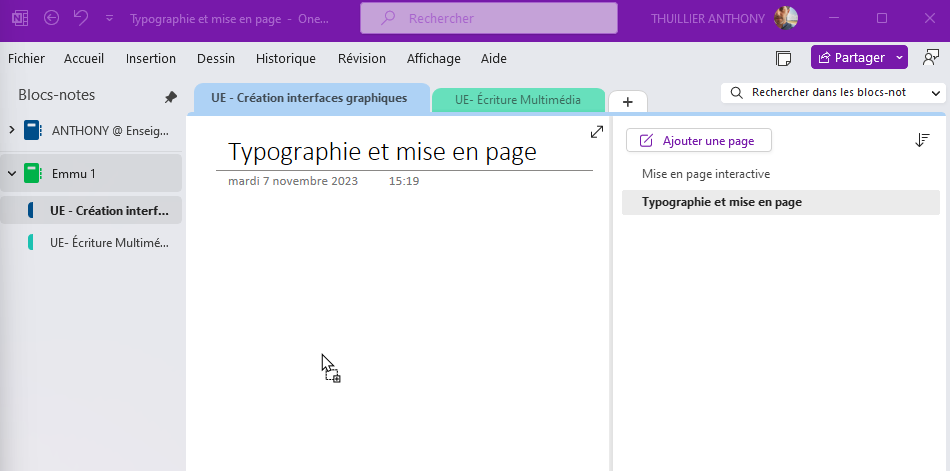Undo the last action with the undo icon
Screen dimensions: 950x471
[x=81, y=18]
